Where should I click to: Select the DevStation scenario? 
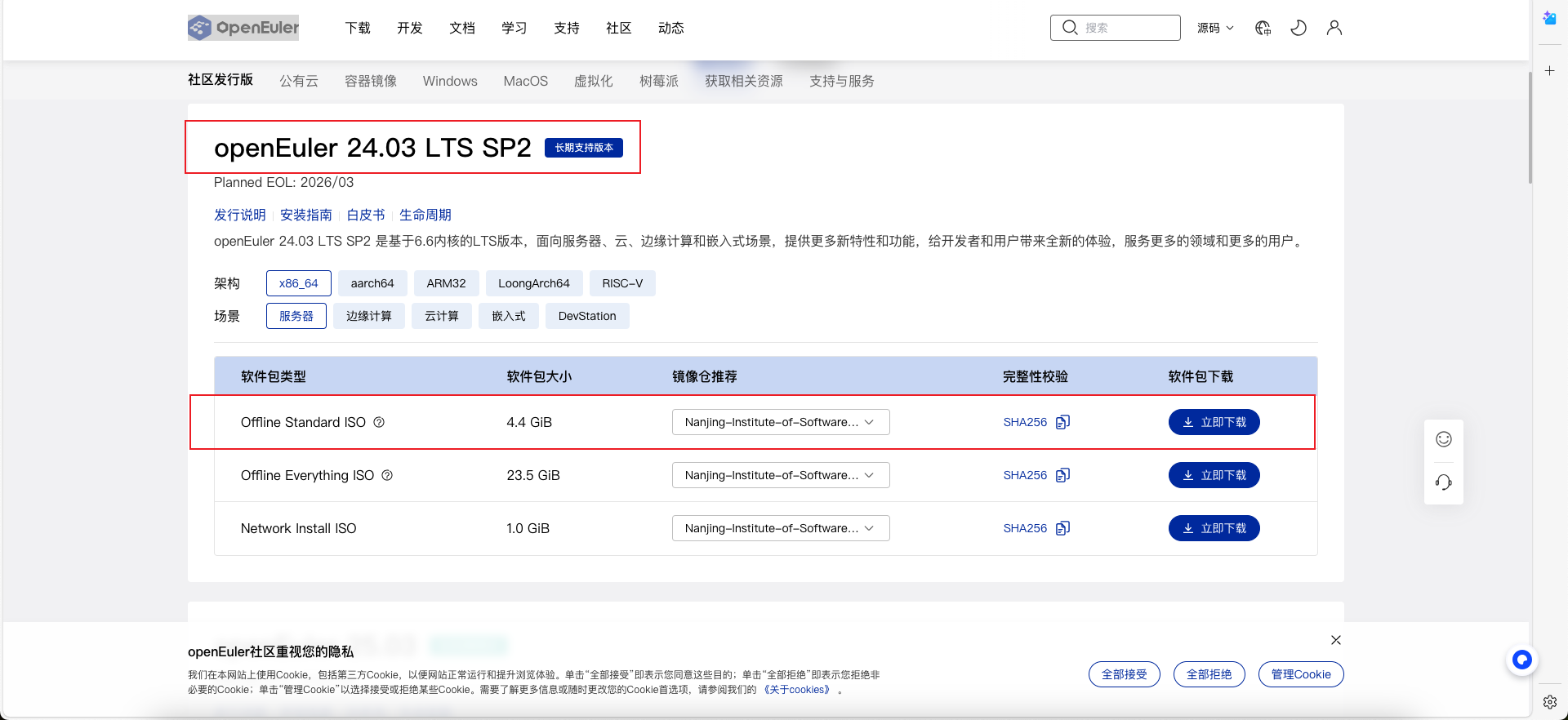[587, 316]
